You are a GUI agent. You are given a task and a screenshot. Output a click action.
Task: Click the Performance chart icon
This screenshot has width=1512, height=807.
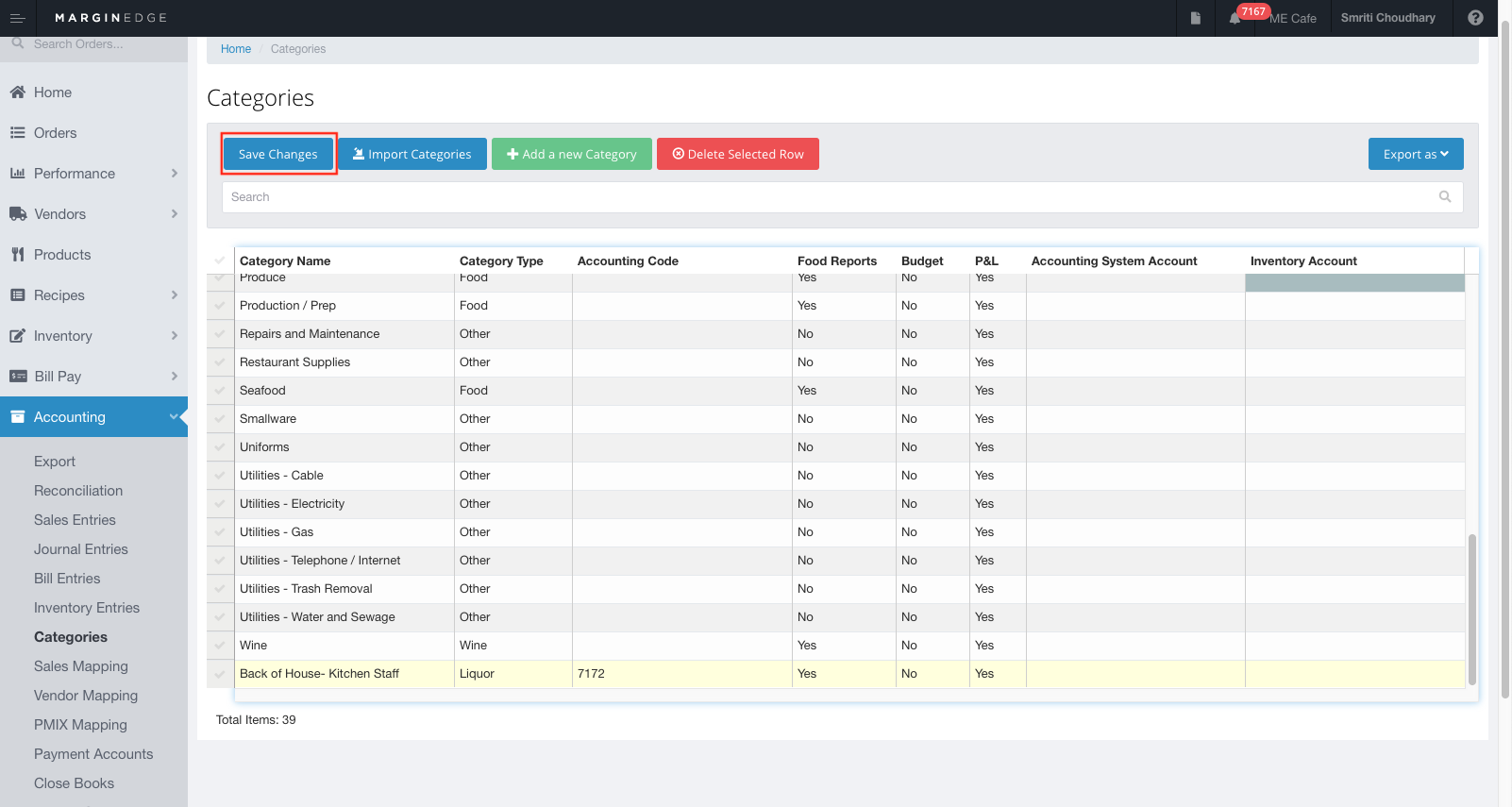17,174
